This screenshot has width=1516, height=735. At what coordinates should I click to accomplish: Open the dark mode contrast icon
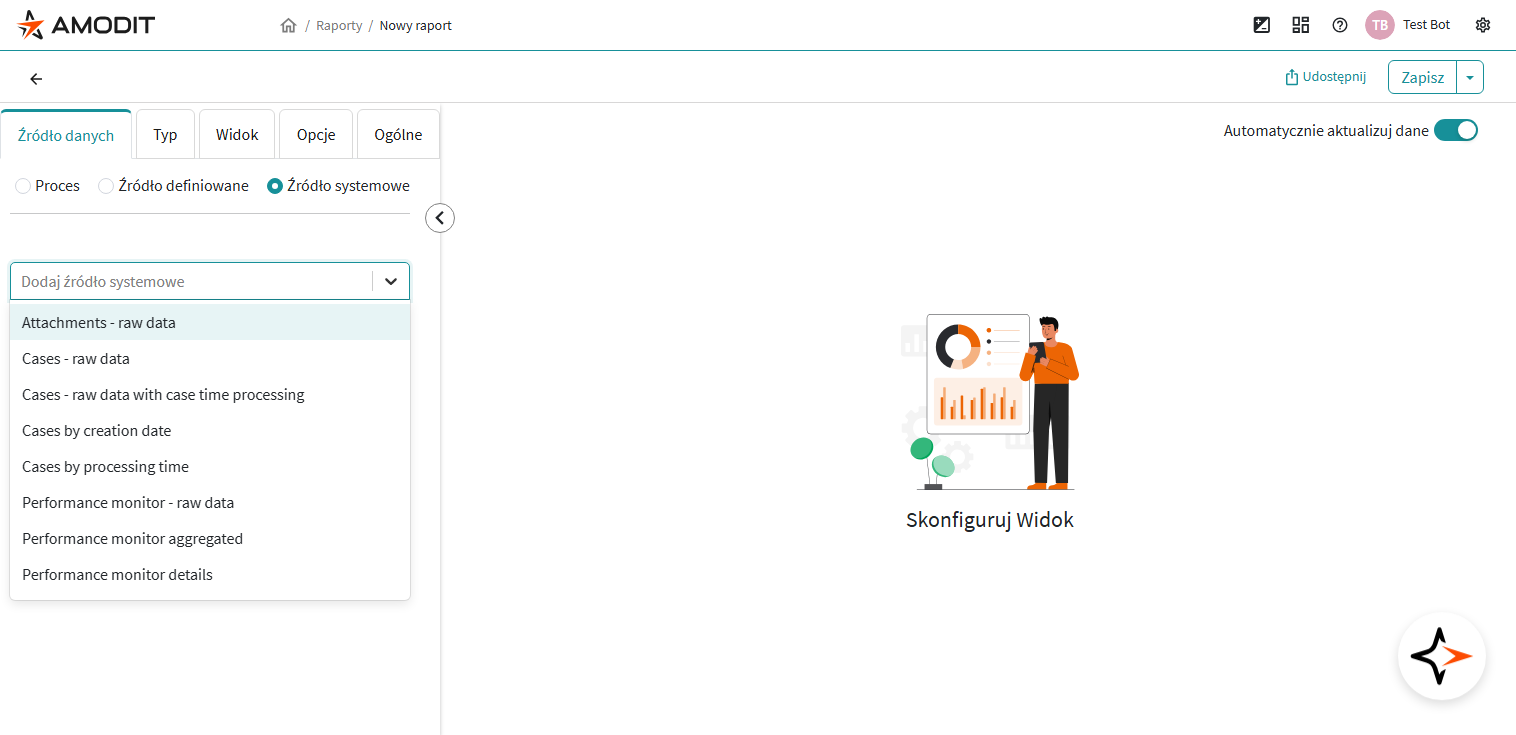click(1262, 25)
